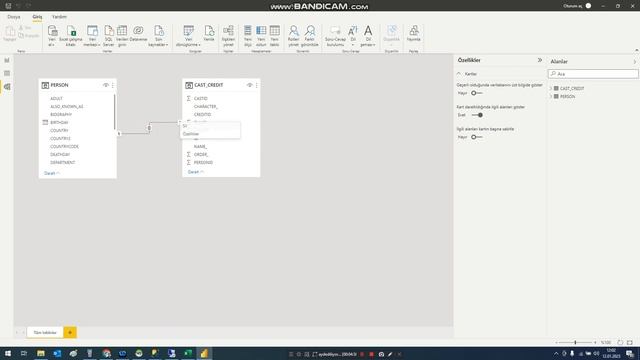Collapse the Kartlar section

pos(459,74)
